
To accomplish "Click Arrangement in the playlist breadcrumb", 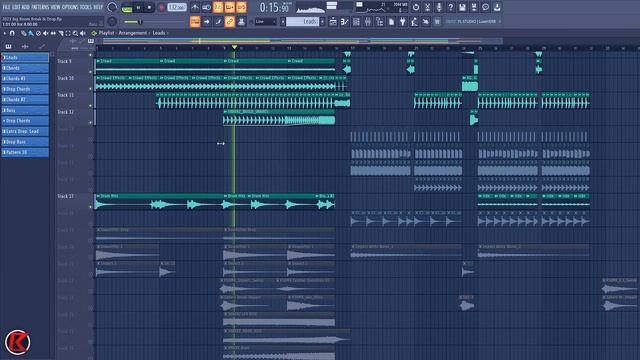I will [x=132, y=33].
